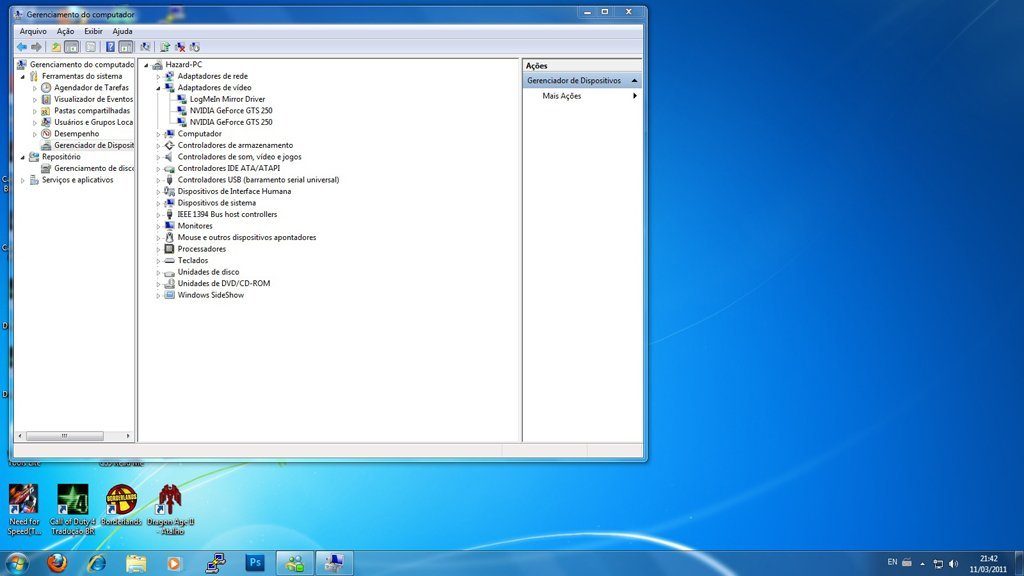
Task: Click the Uninstall device toolbar icon (red X)
Action: 180,47
